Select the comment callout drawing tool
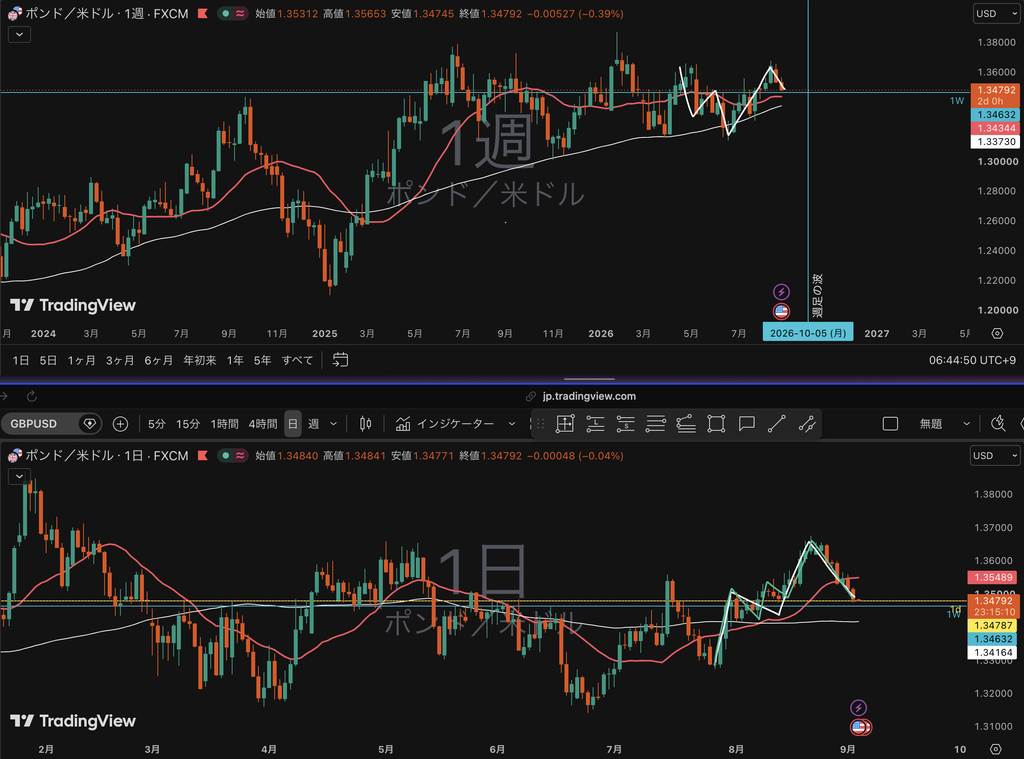Viewport: 1024px width, 759px height. click(x=746, y=424)
